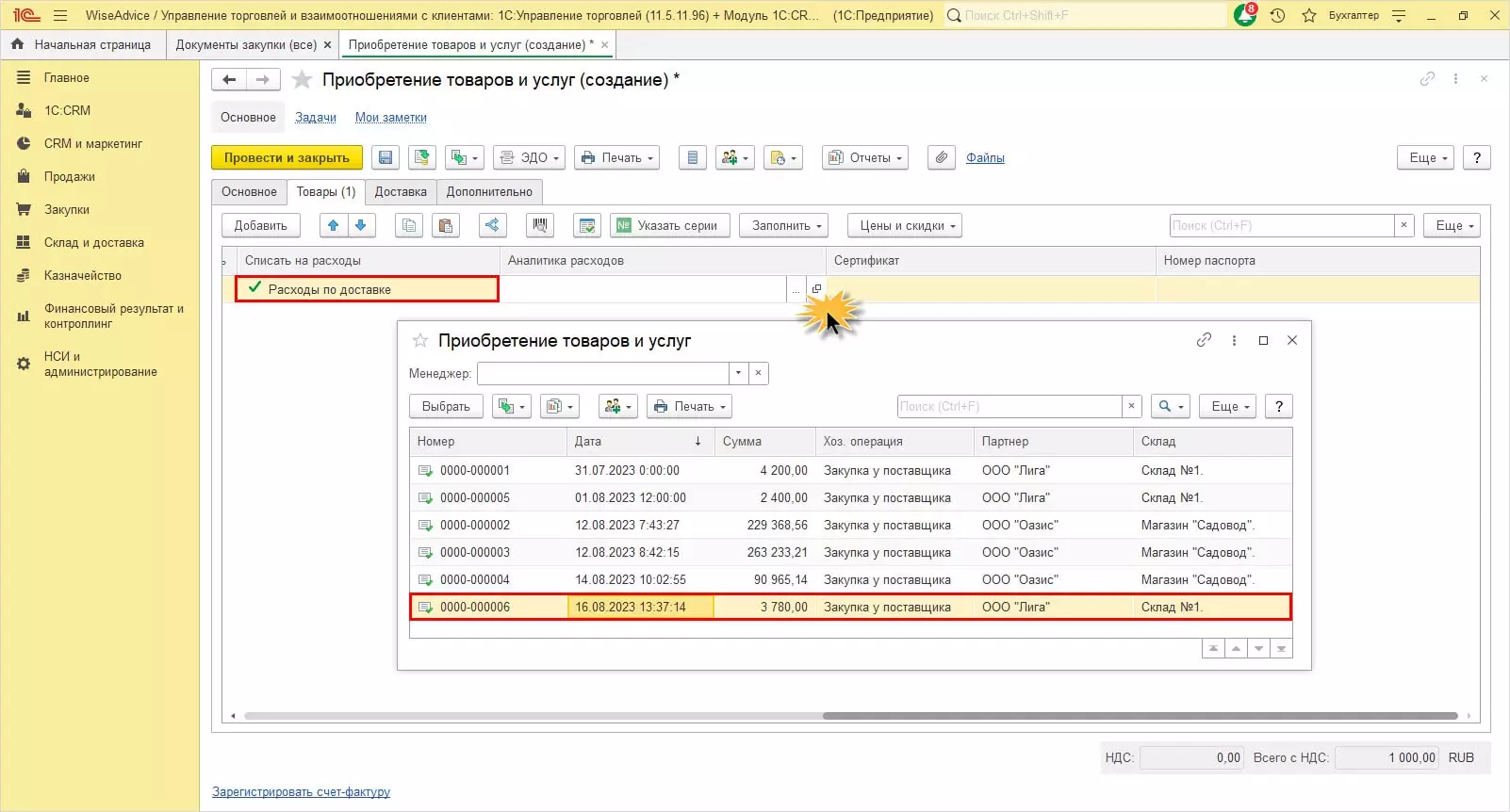The height and width of the screenshot is (812, 1510).
Task: Click the 'Менеджер' input field
Action: [603, 374]
